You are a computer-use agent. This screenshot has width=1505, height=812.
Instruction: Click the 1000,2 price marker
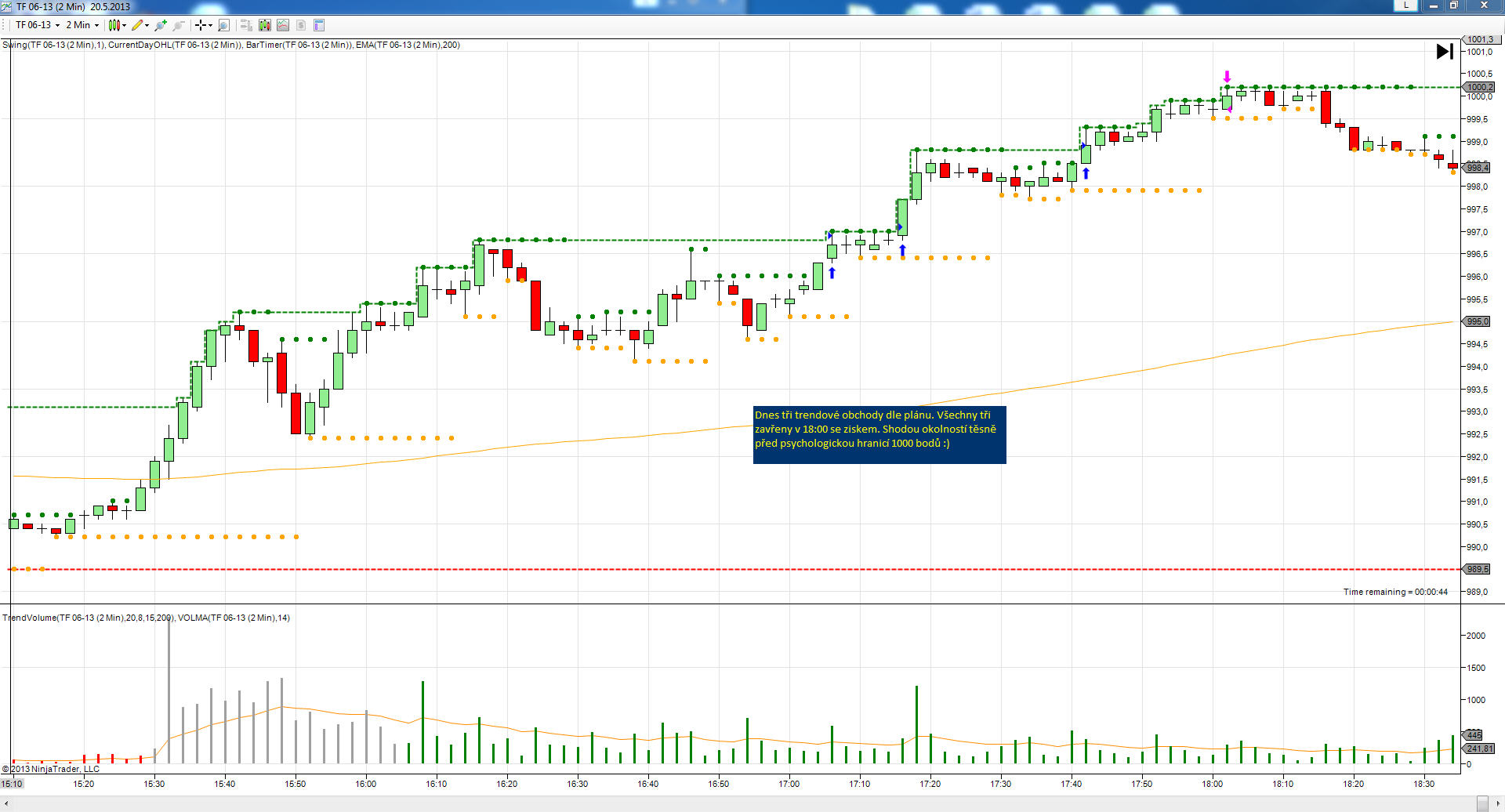pos(1480,87)
